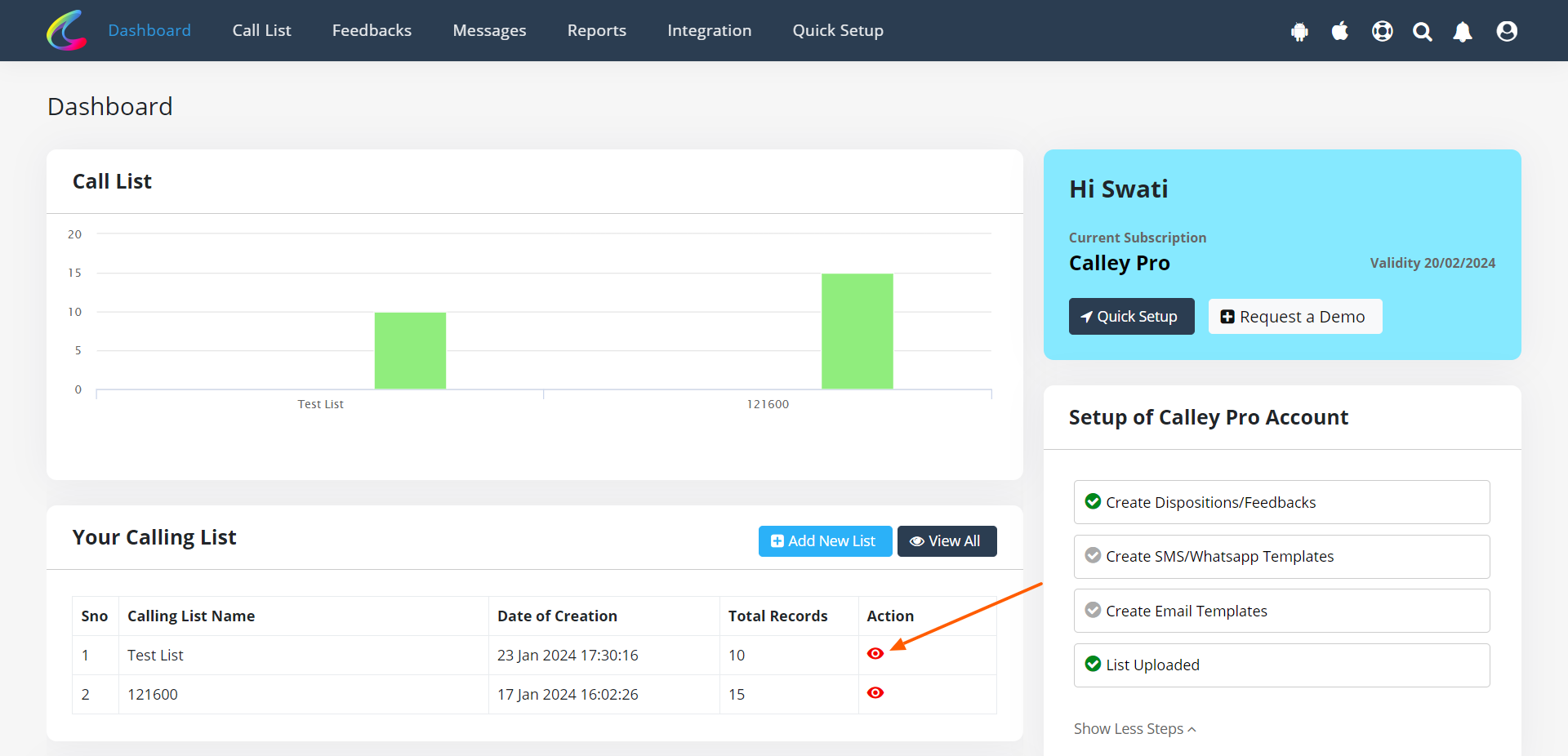Screen dimensions: 1568x756
Task: Click 'Current Subscription' label
Action: 1138,238
